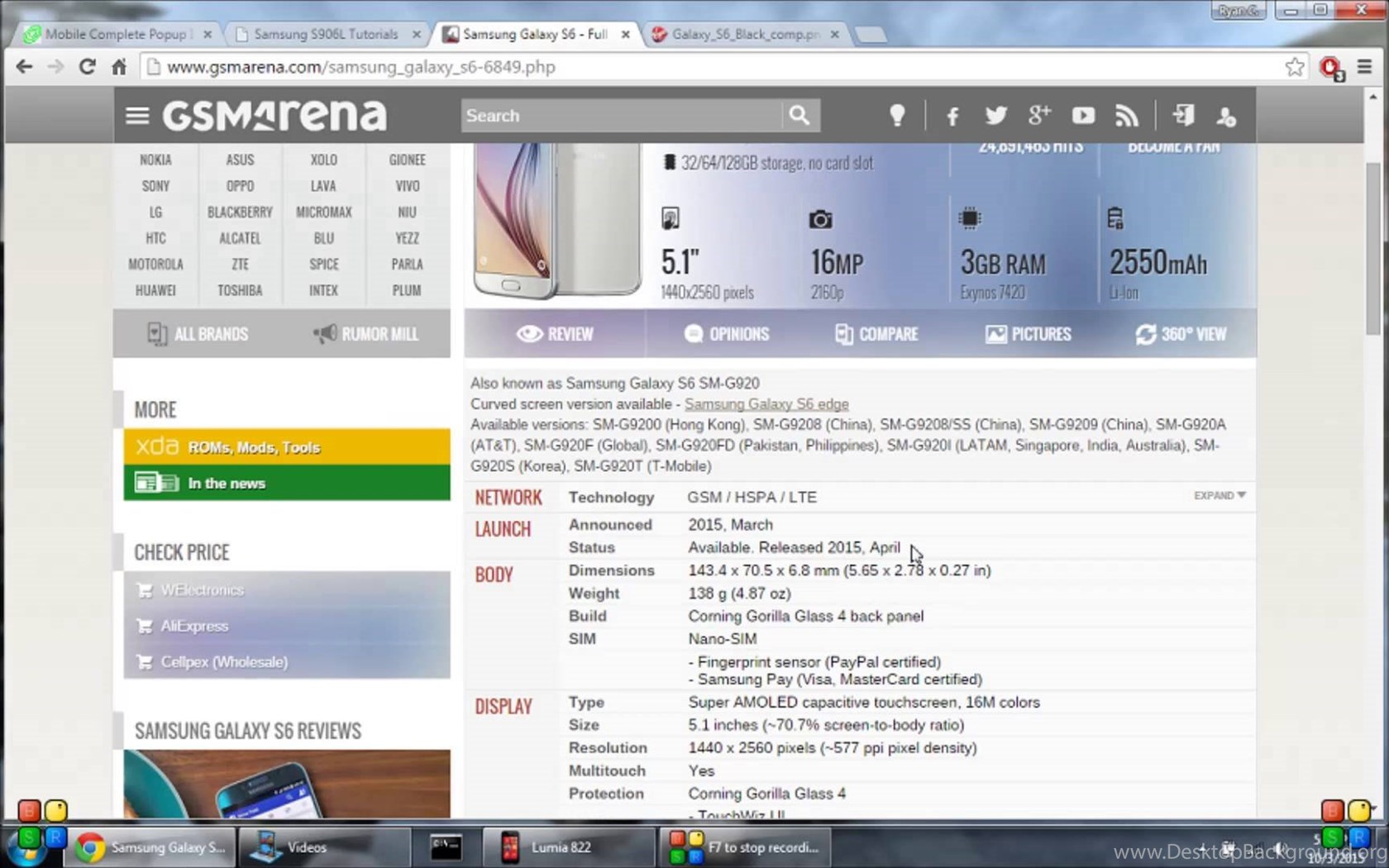Click the GSMArena logo
This screenshot has width=1389, height=868.
pyautogui.click(x=274, y=116)
